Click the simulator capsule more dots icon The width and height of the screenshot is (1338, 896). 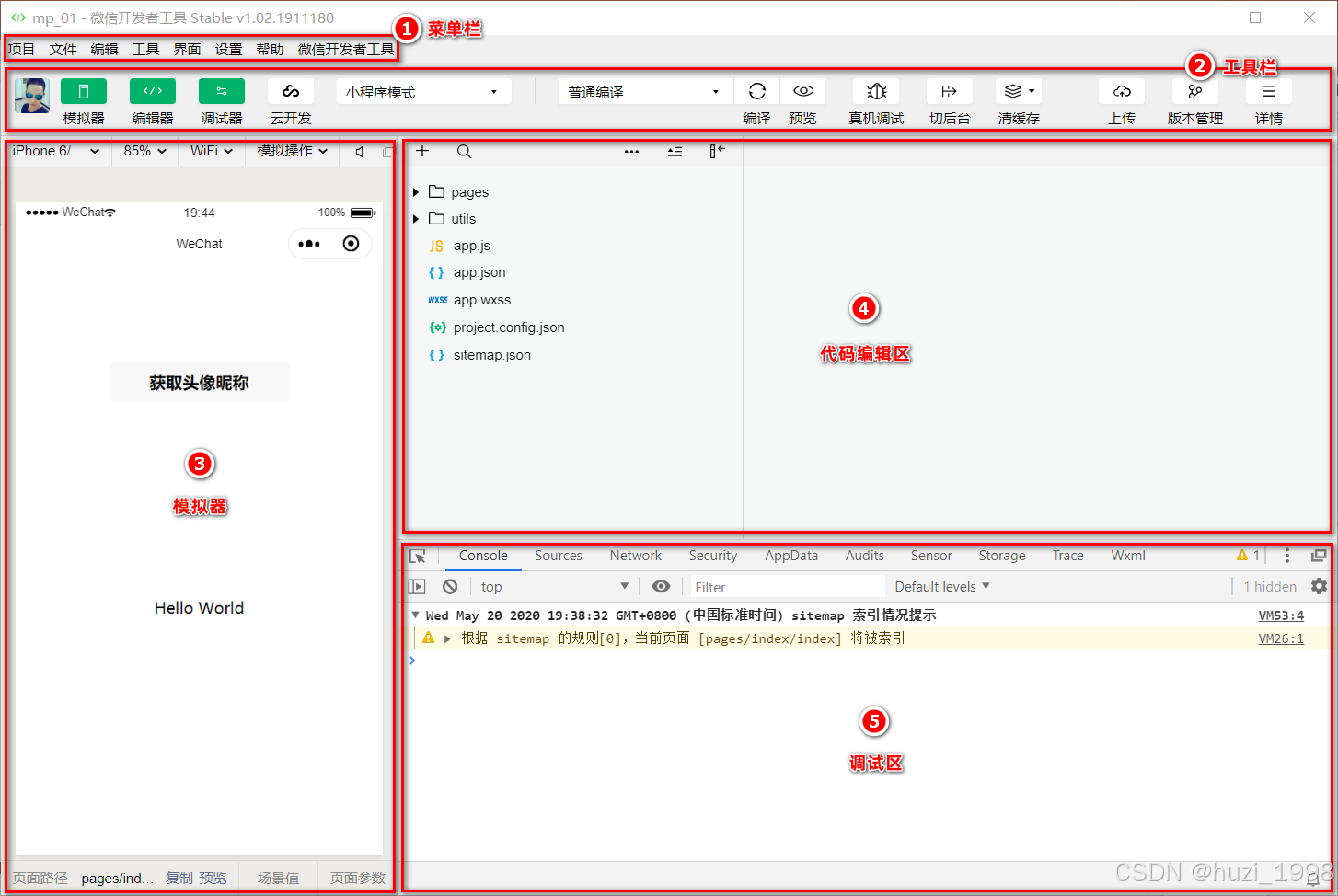(x=309, y=244)
